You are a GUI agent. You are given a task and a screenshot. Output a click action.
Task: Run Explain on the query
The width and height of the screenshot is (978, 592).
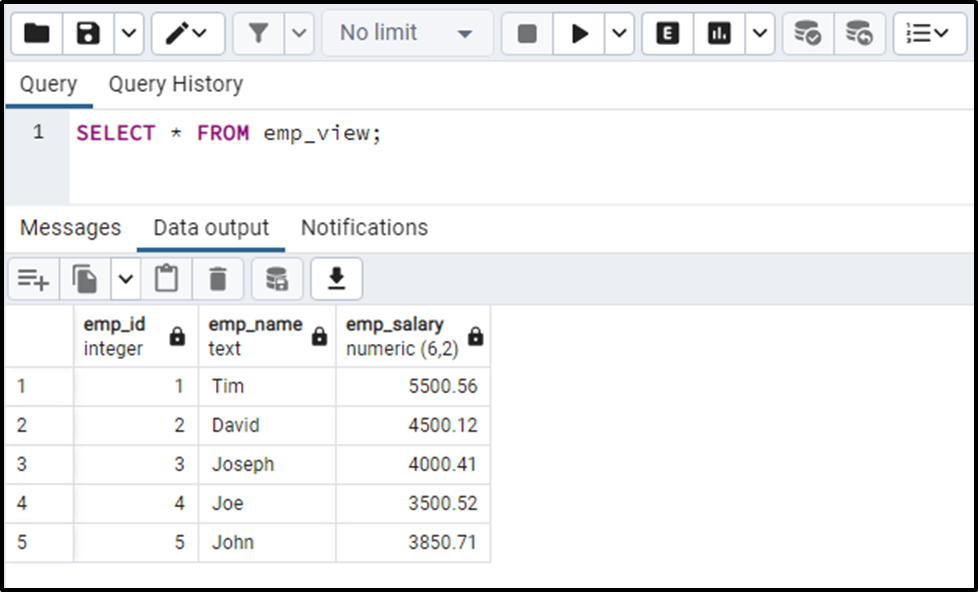point(667,33)
